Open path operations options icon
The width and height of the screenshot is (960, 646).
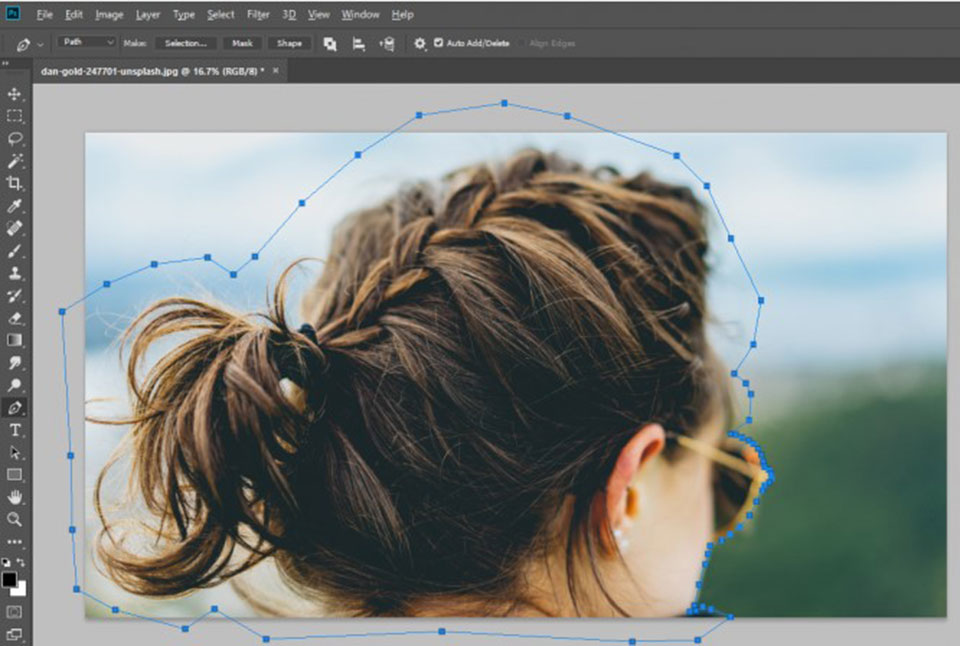(x=329, y=43)
